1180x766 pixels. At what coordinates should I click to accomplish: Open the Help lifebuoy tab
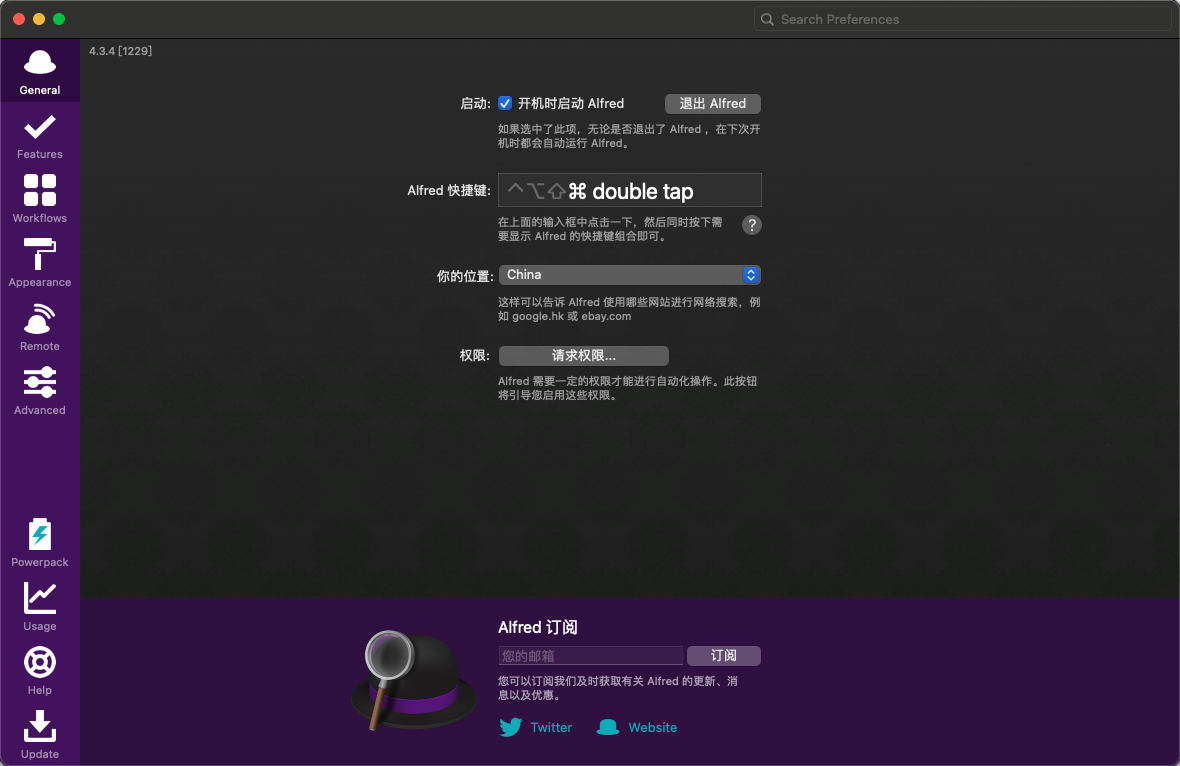(x=40, y=671)
